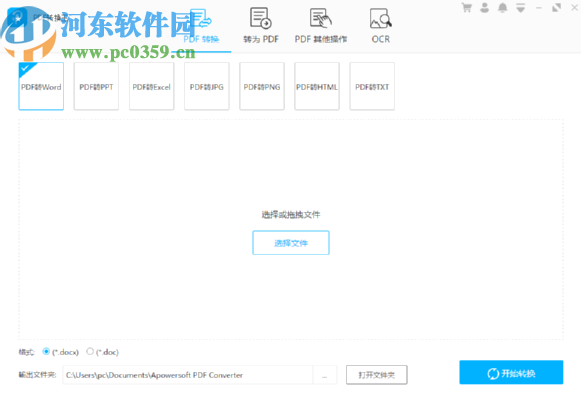Close the PDF converter window
Image resolution: width=581 pixels, height=396 pixels.
click(574, 7)
